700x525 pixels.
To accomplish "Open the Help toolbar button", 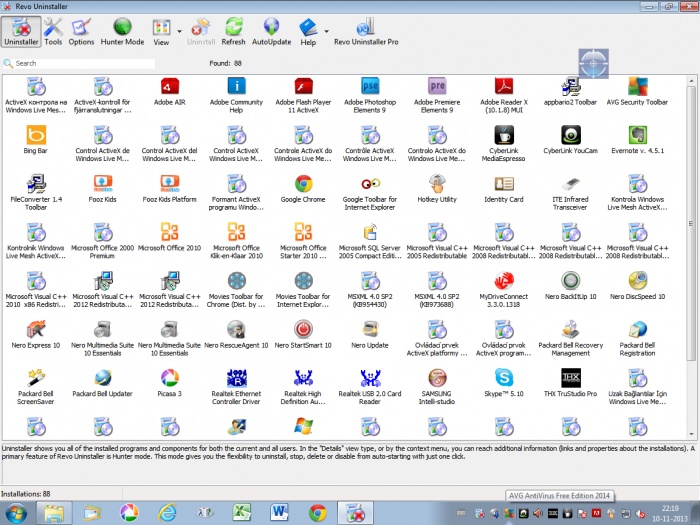I will (308, 32).
